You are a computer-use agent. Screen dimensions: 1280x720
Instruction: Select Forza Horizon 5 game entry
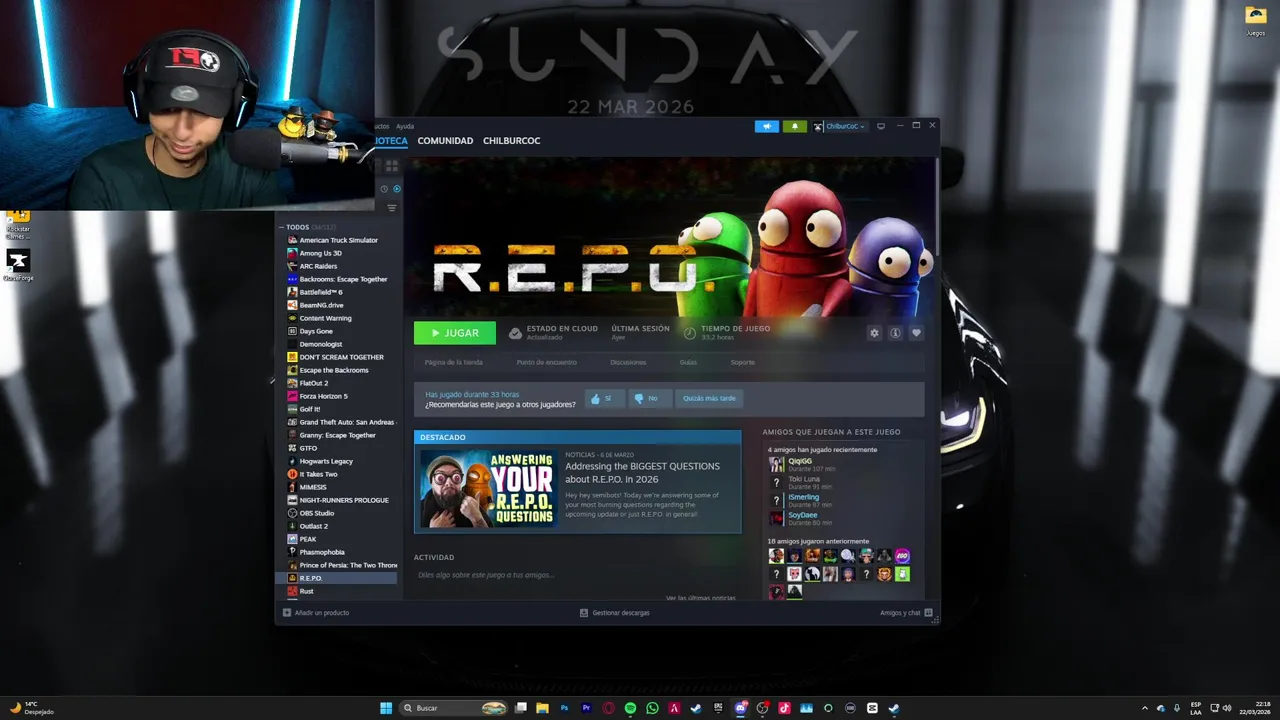pyautogui.click(x=338, y=396)
